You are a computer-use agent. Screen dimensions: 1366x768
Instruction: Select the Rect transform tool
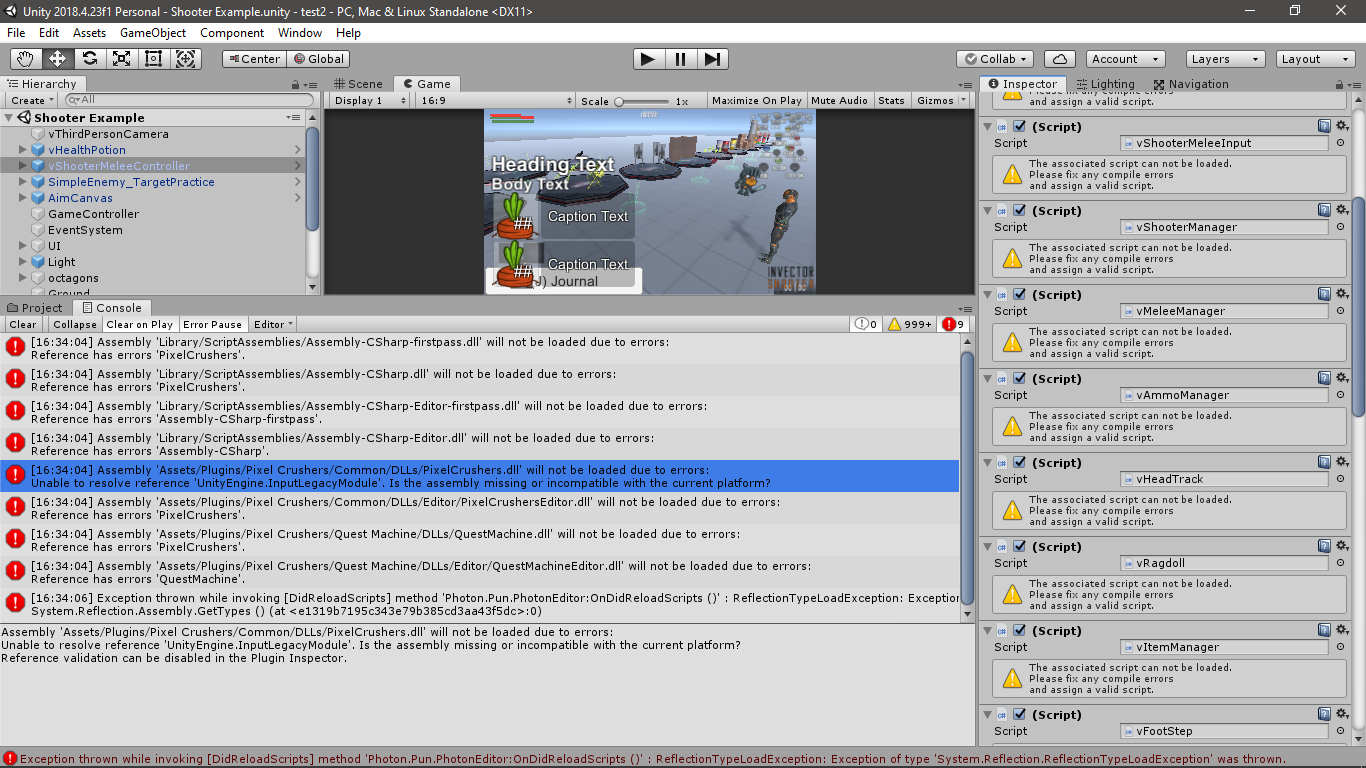154,59
